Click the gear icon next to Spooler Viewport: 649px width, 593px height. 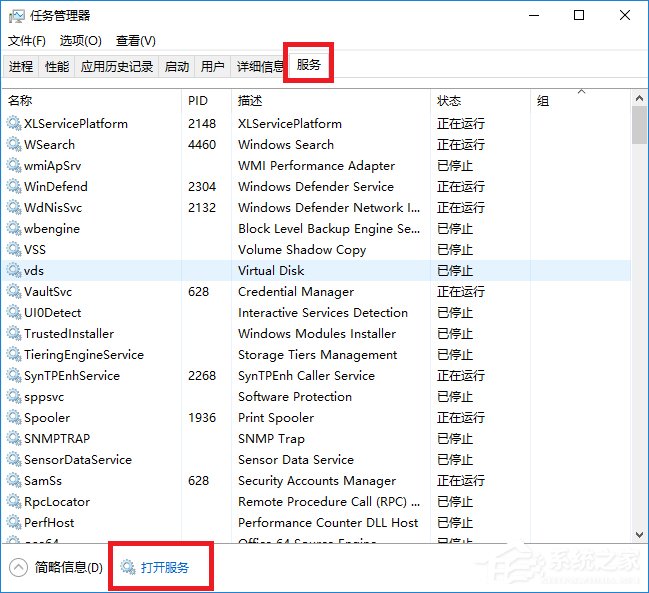click(x=14, y=418)
